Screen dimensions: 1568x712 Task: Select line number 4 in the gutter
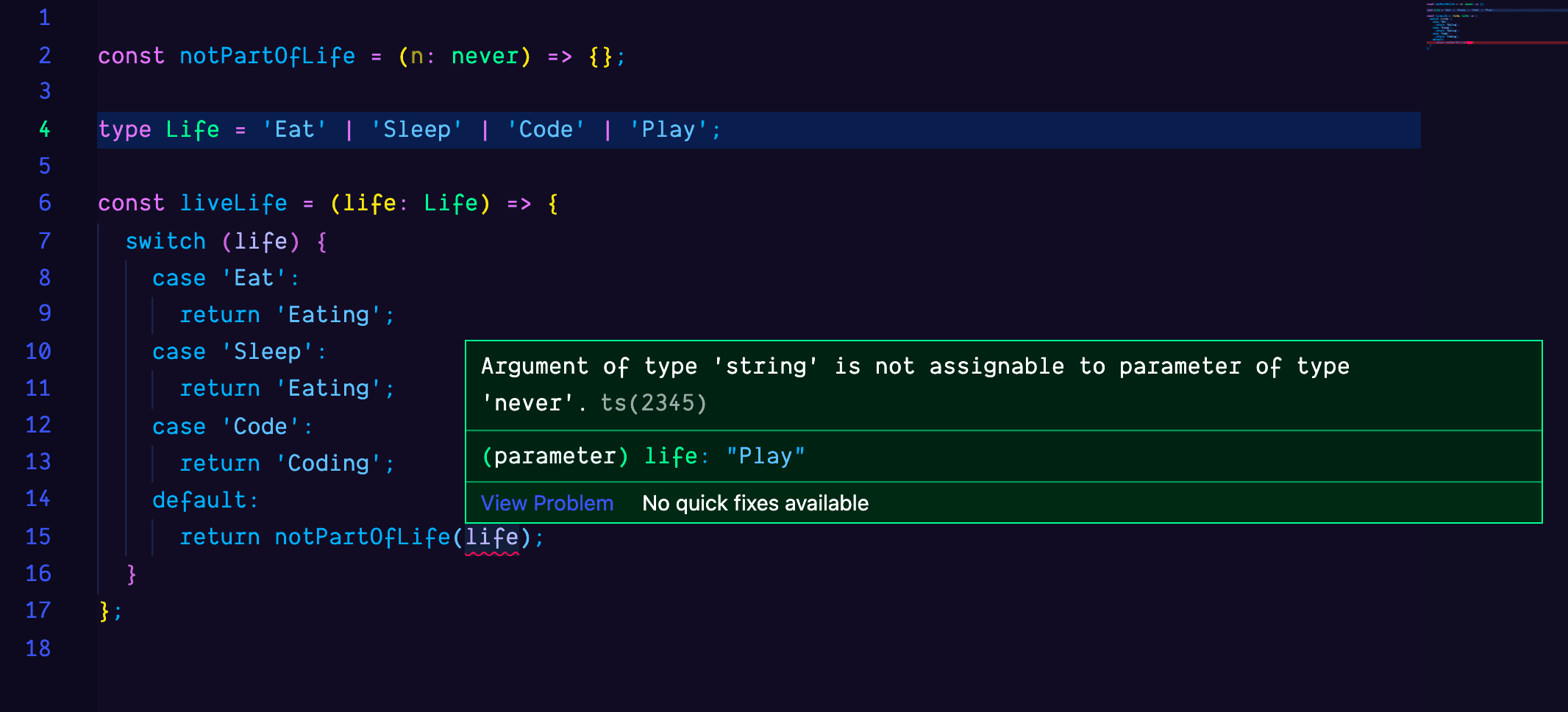click(44, 129)
